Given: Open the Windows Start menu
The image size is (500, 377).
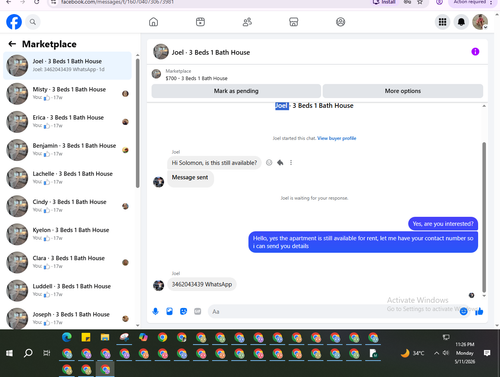Looking at the screenshot, I should [x=9, y=353].
